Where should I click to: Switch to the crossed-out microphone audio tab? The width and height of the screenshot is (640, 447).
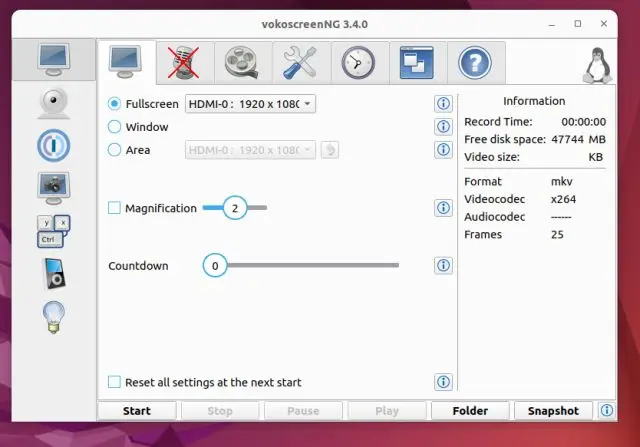[183, 62]
